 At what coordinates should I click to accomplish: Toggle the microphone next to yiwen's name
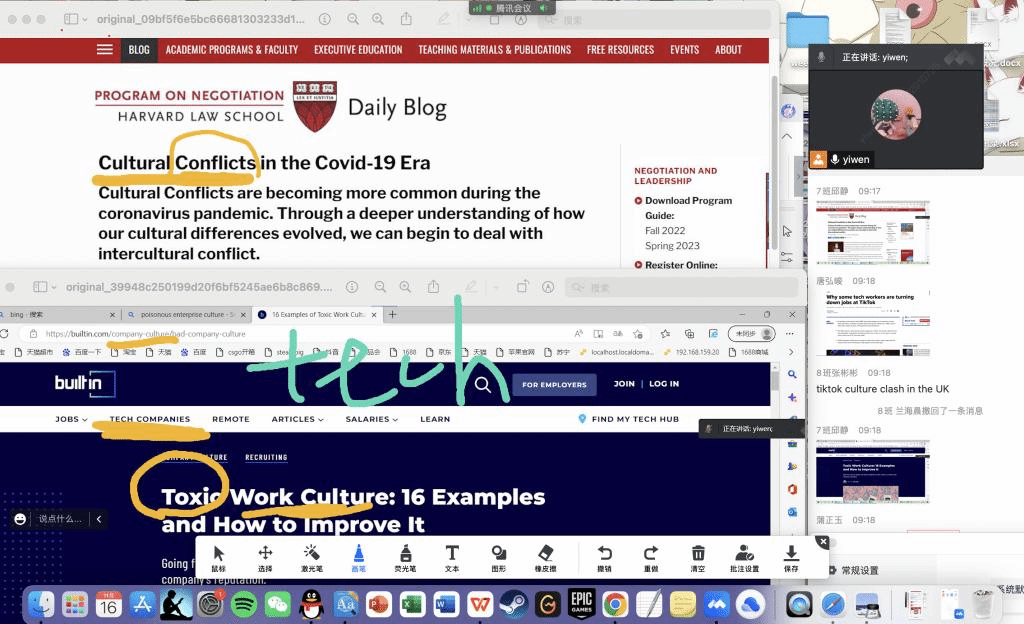coord(835,159)
